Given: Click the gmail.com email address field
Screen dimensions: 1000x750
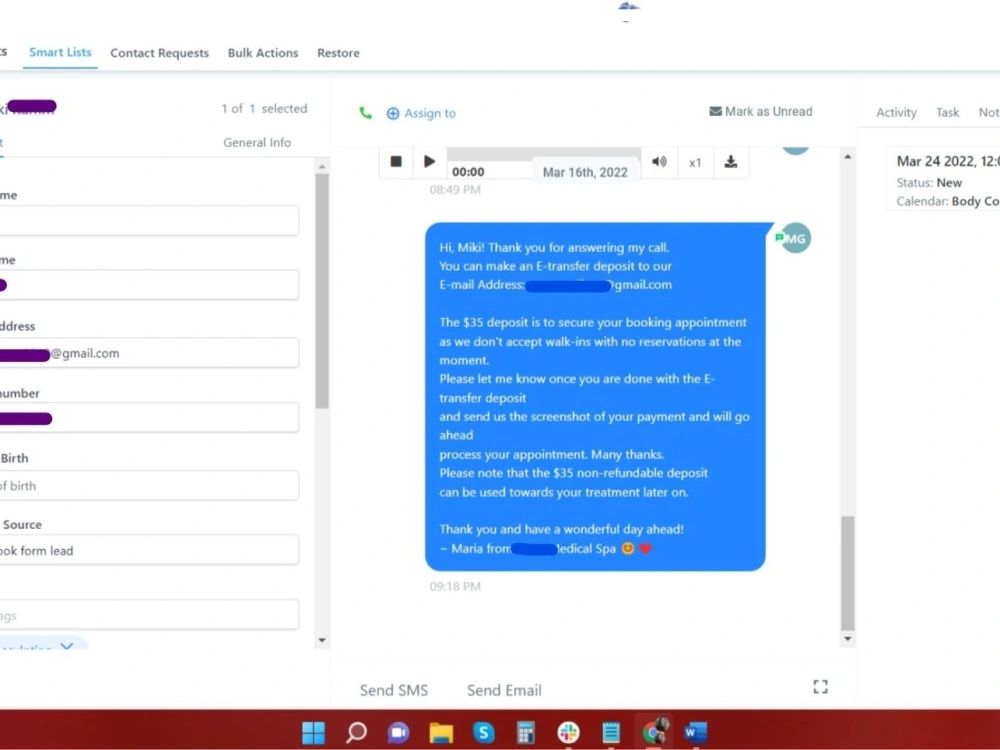Looking at the screenshot, I should pyautogui.click(x=149, y=353).
